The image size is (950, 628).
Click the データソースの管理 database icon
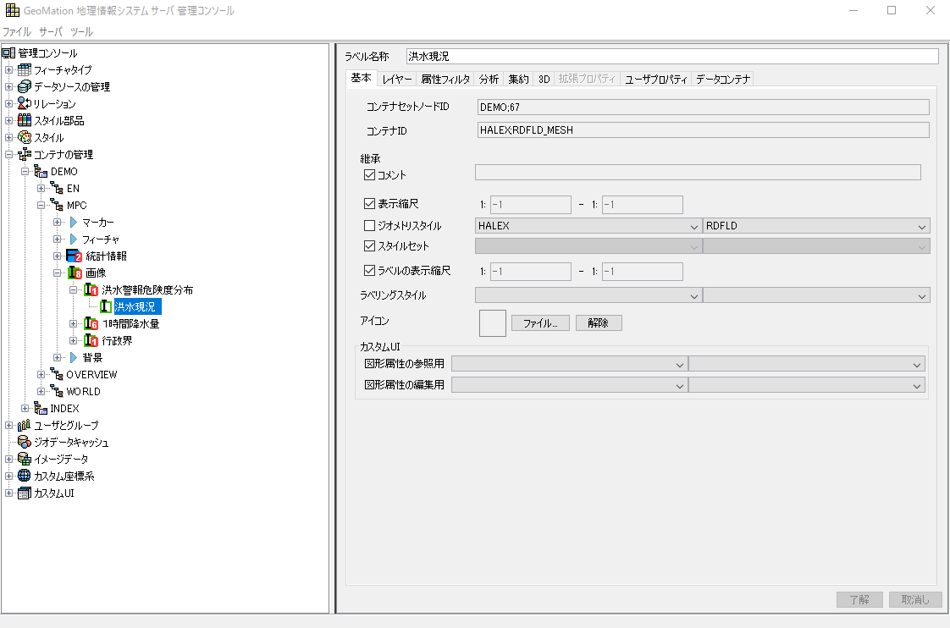(25, 87)
